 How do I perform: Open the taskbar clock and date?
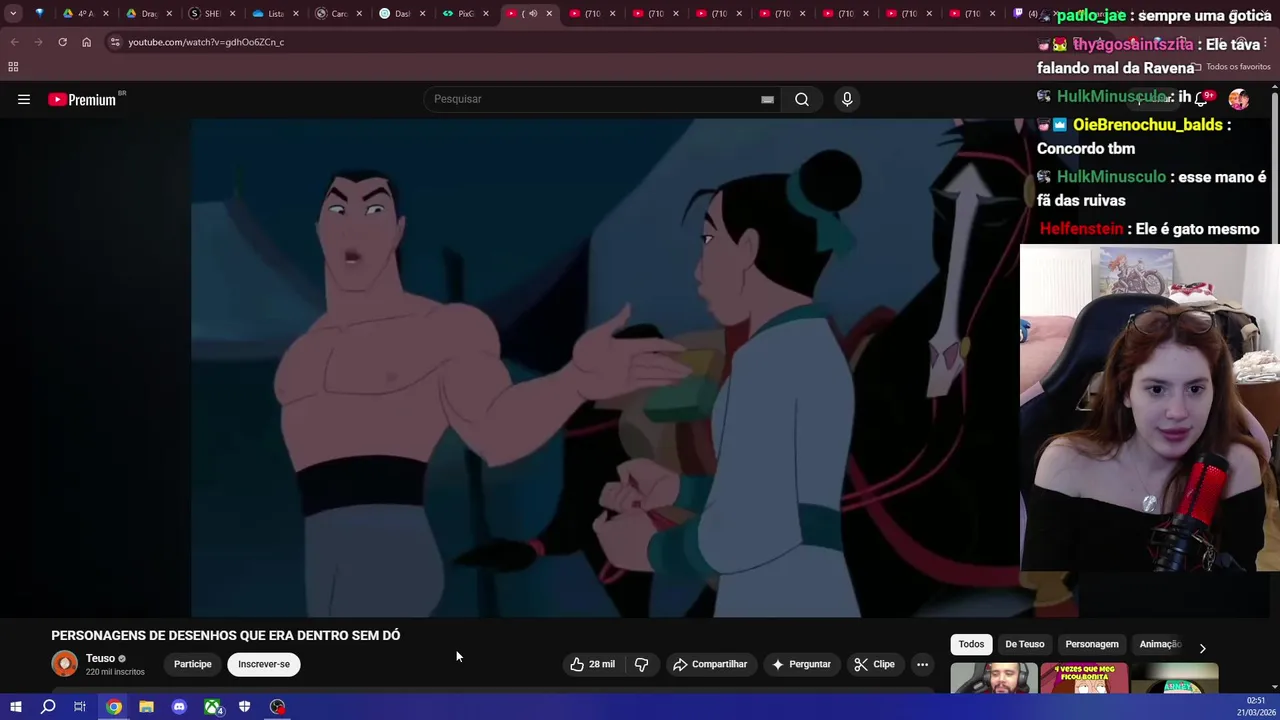pos(1256,707)
